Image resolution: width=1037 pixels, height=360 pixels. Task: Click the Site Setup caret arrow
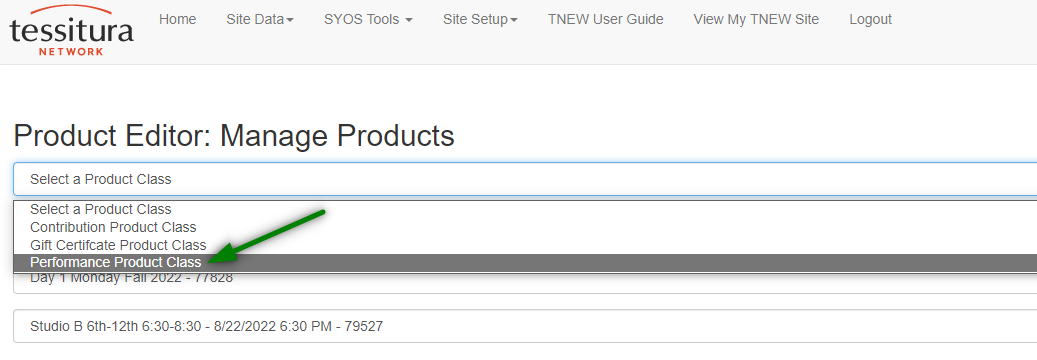pyautogui.click(x=514, y=21)
